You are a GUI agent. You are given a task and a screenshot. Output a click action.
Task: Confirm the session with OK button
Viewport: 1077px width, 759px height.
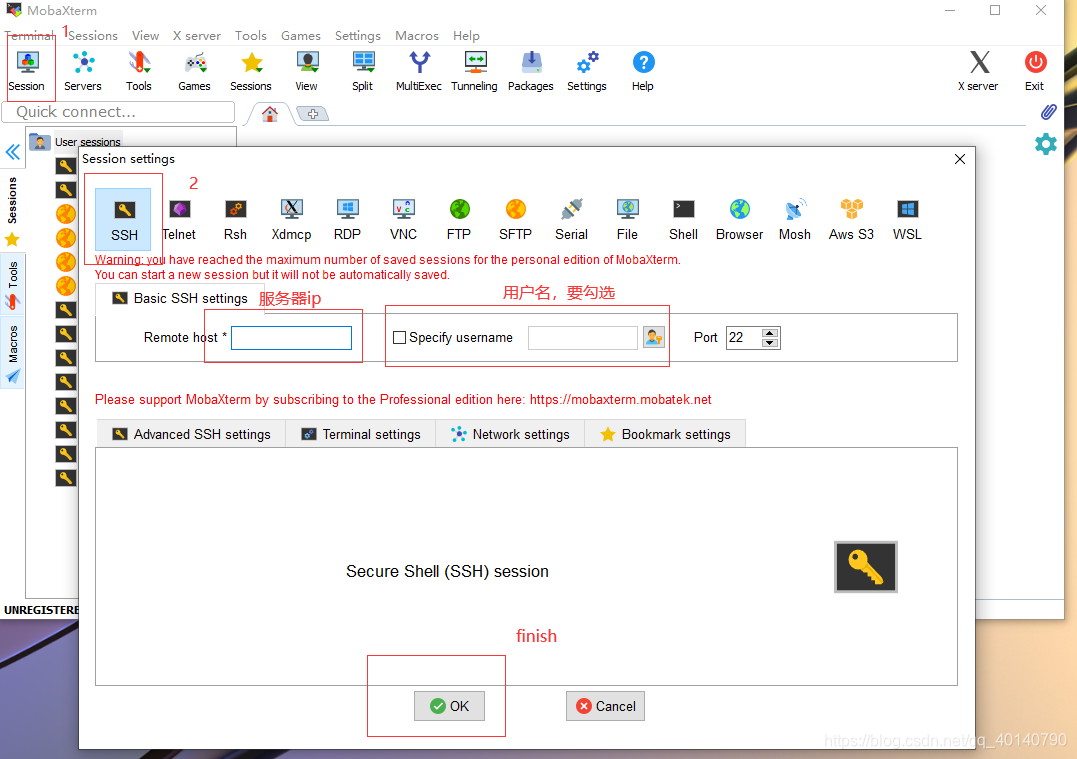(x=449, y=706)
